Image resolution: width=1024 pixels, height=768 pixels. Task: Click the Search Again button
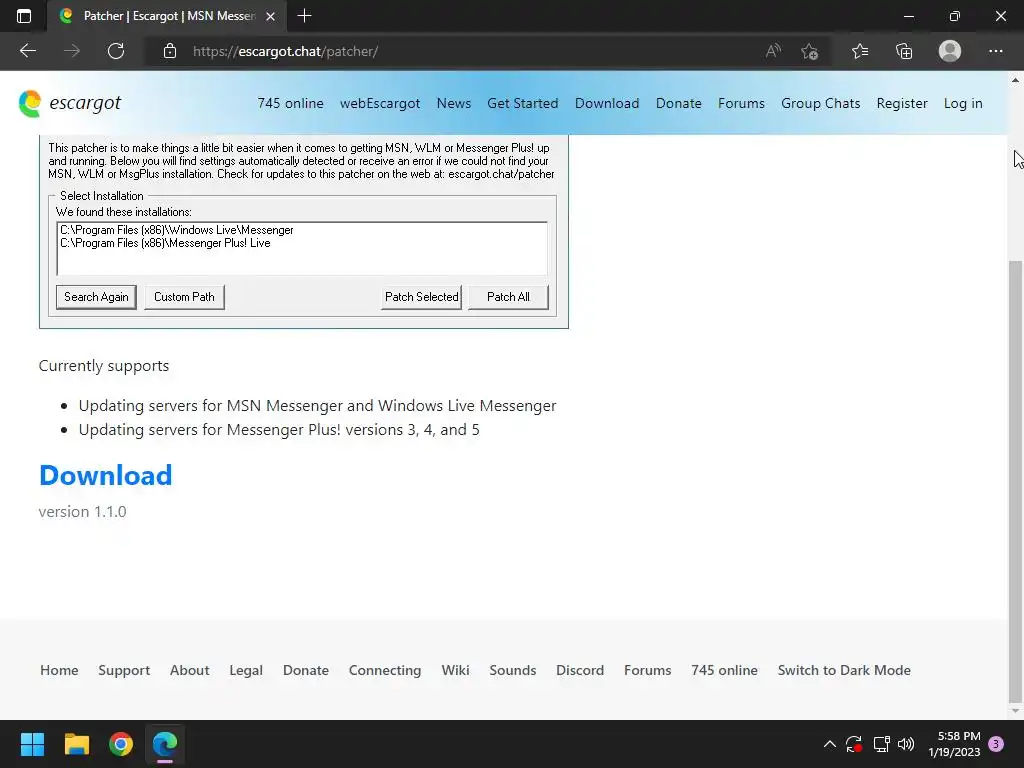pyautogui.click(x=96, y=296)
